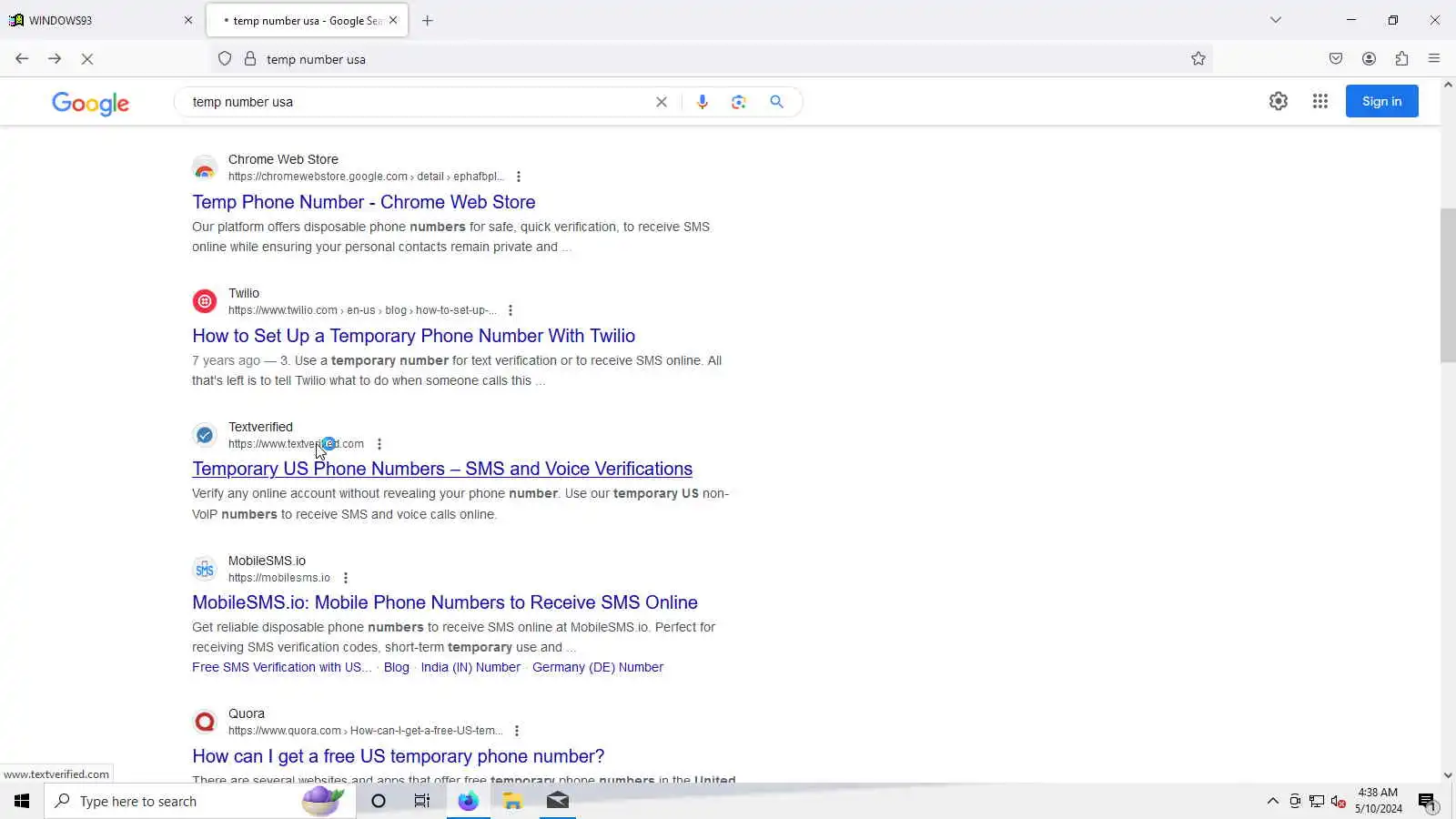Open India (IN) Number sitelink
This screenshot has height=819, width=1456.
pyautogui.click(x=470, y=667)
